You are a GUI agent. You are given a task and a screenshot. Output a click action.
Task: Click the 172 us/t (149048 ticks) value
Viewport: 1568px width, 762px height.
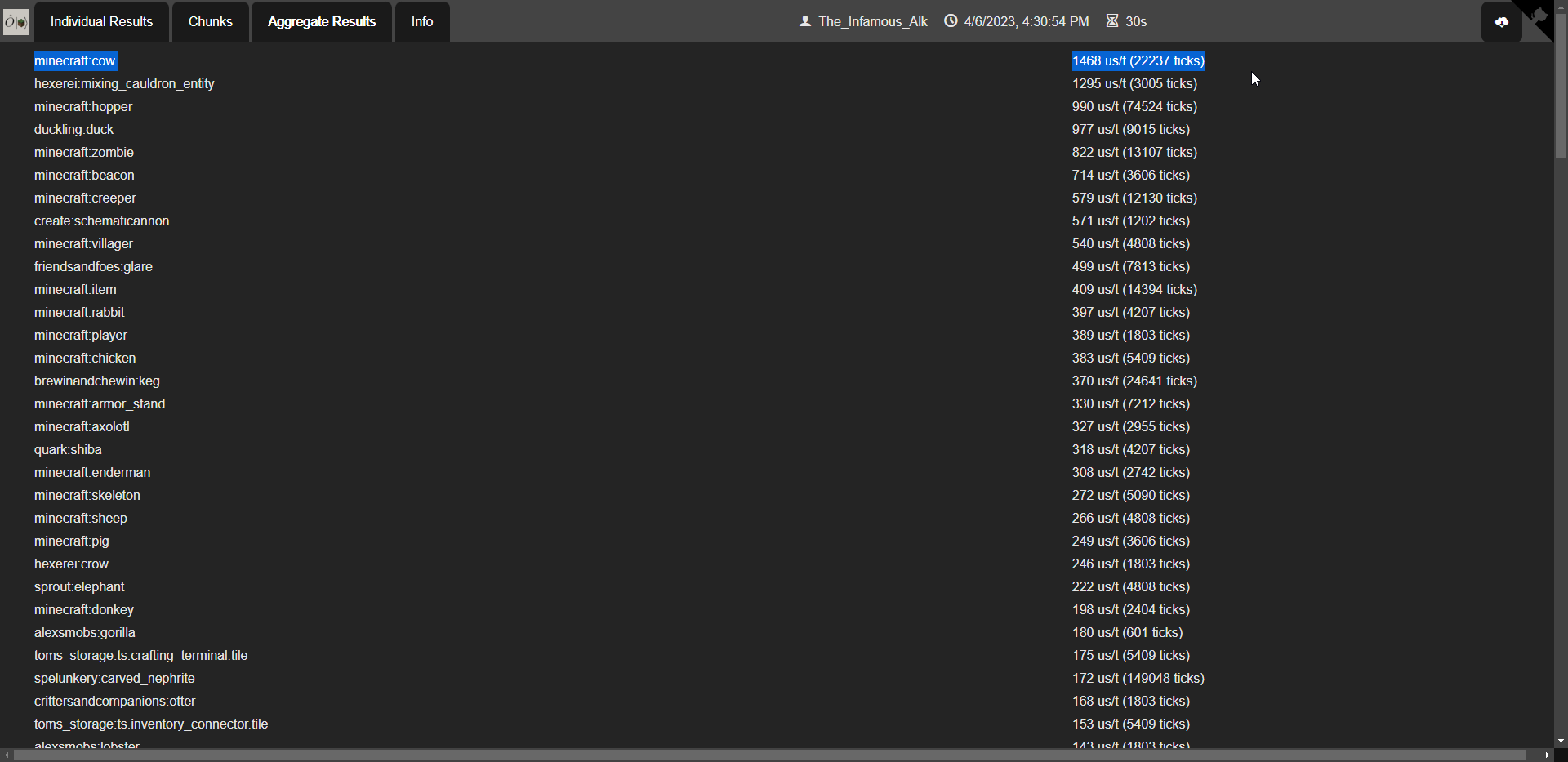click(x=1138, y=679)
